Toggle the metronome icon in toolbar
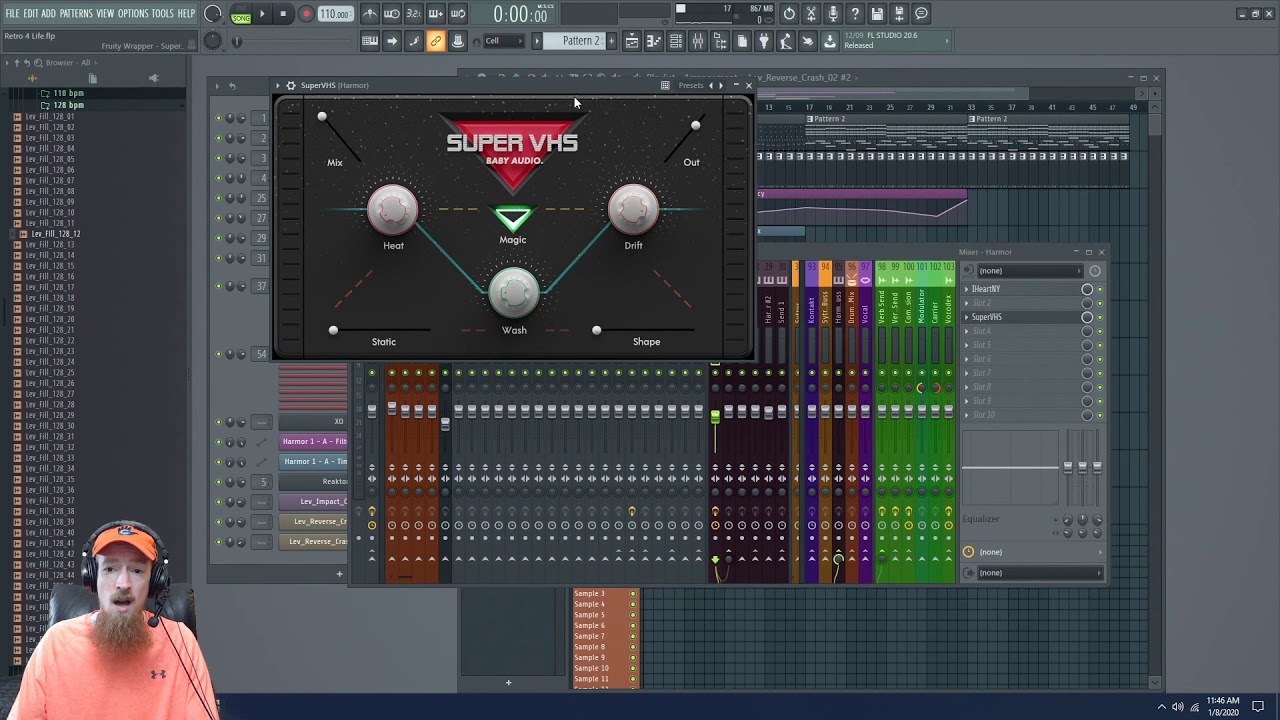 pyautogui.click(x=370, y=14)
